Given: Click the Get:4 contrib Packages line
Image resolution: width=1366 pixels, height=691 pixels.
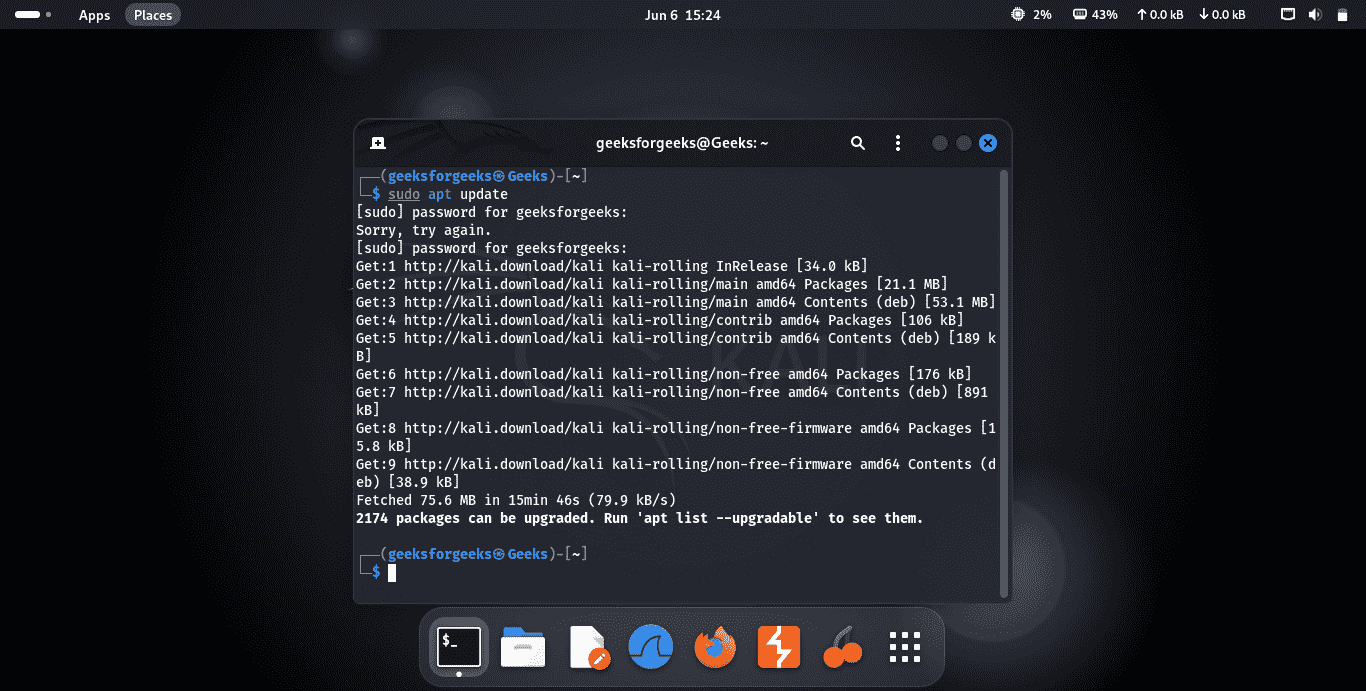Looking at the screenshot, I should [x=660, y=320].
